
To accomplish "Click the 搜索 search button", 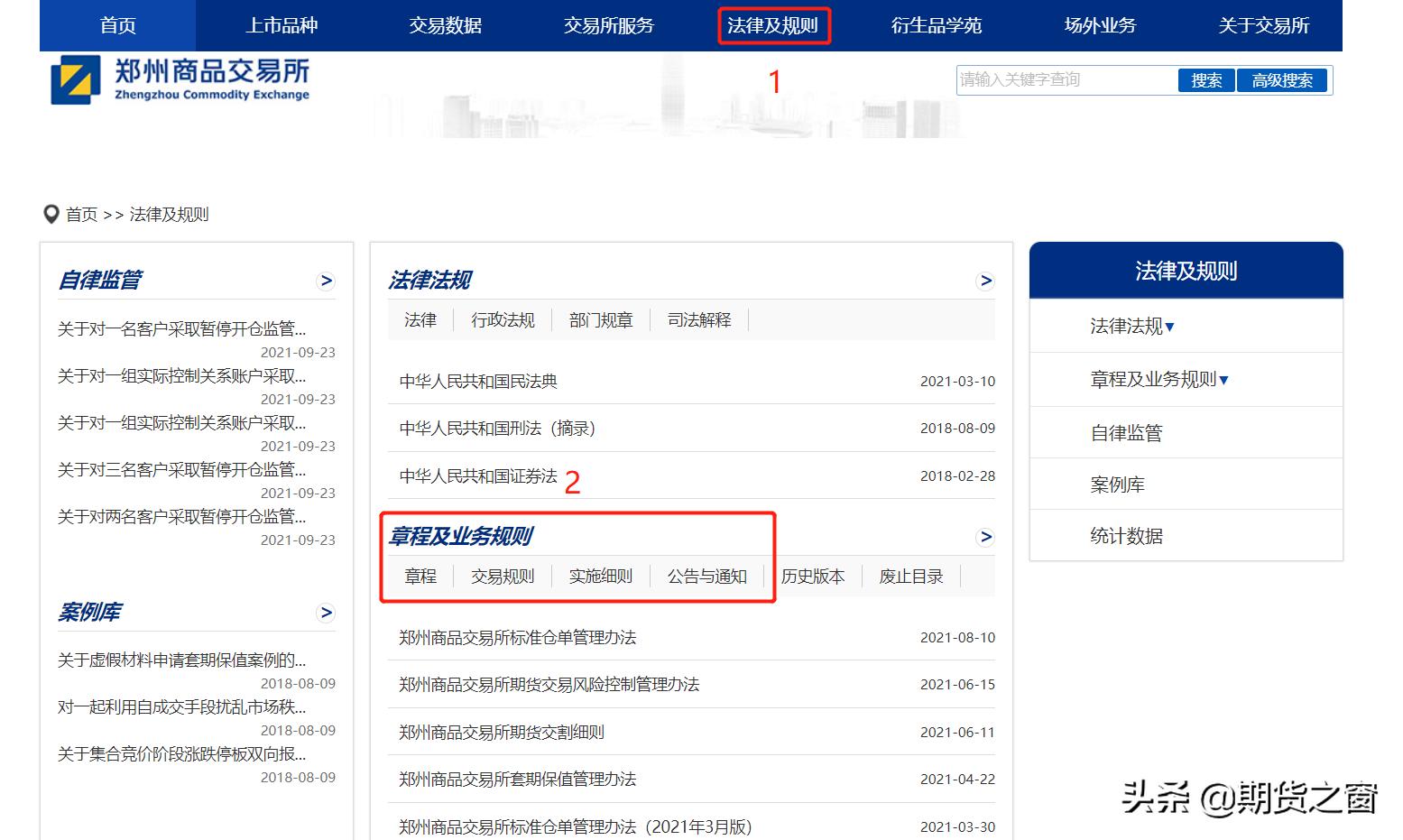I will click(x=1206, y=79).
